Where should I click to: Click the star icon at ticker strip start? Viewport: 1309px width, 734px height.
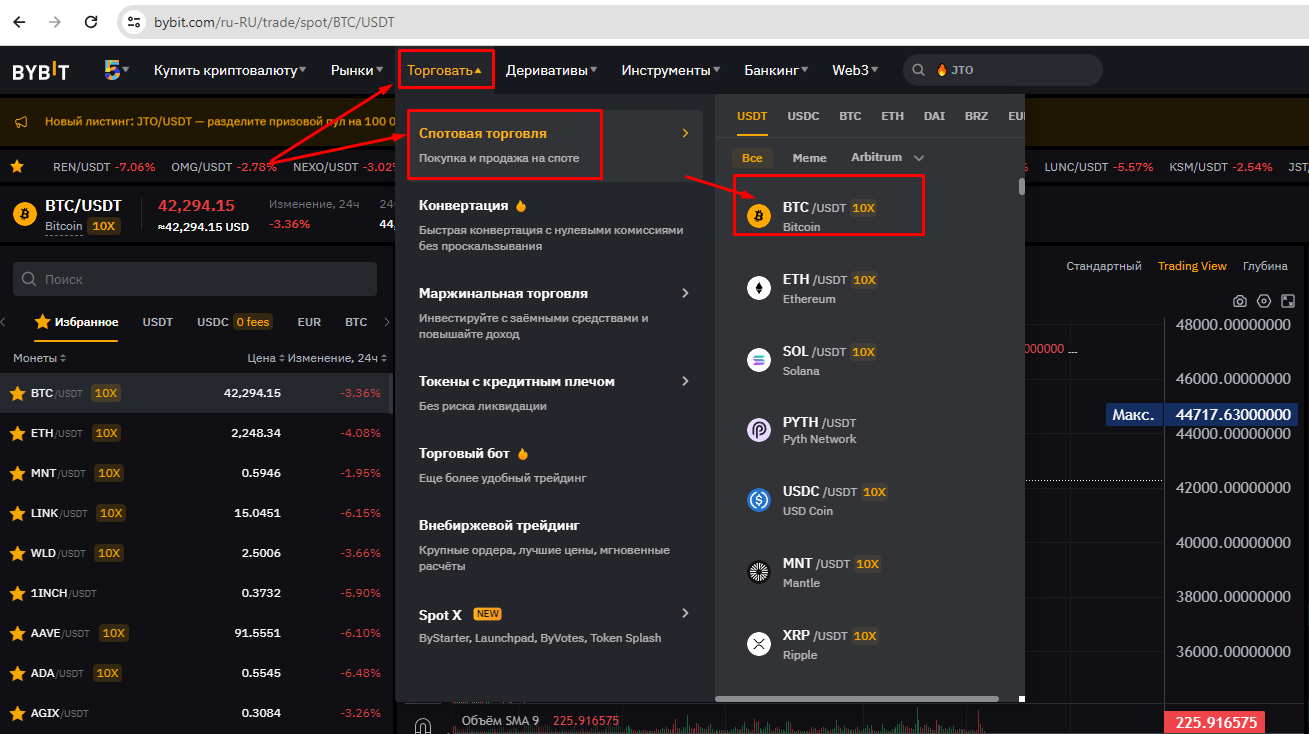(x=16, y=167)
